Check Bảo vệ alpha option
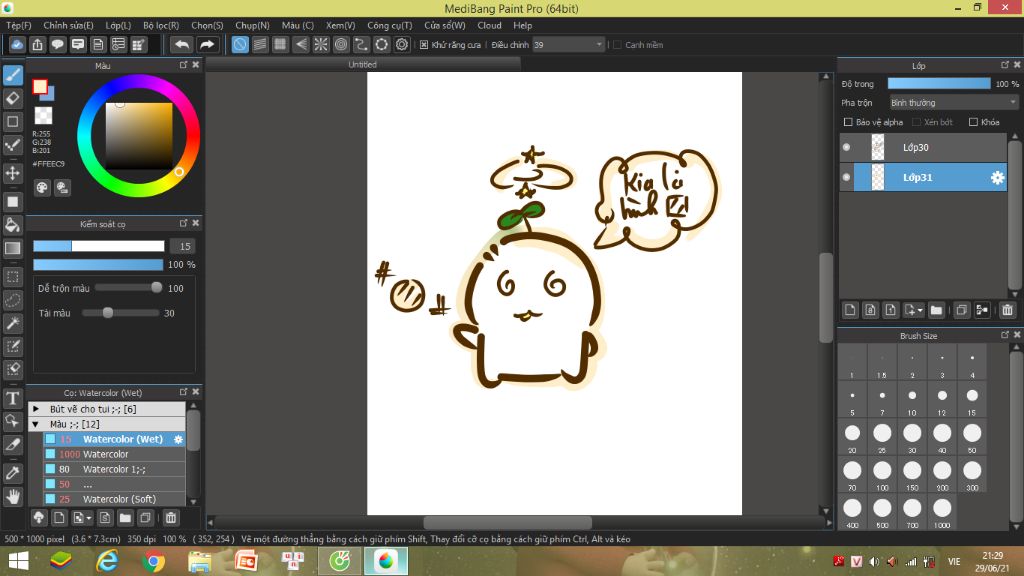The width and height of the screenshot is (1024, 576). 848,122
